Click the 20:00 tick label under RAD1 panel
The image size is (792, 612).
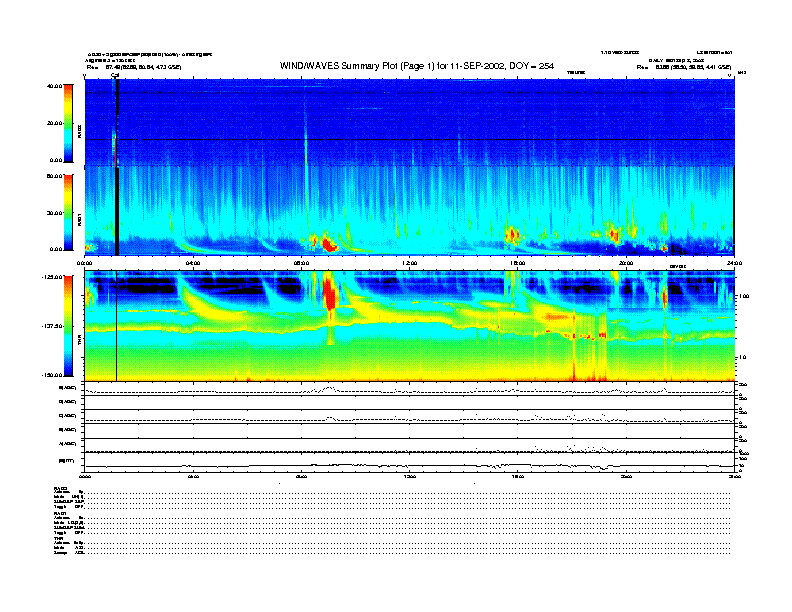click(626, 263)
